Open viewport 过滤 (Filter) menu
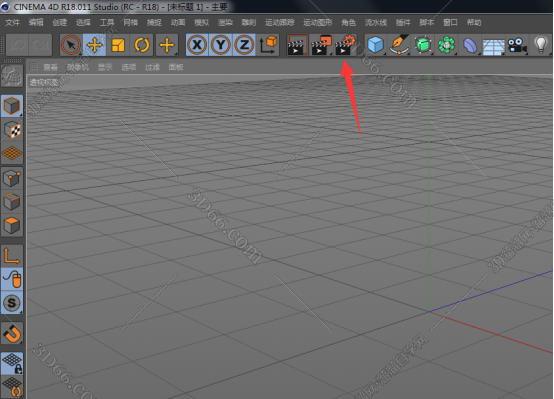This screenshot has width=554, height=399. click(x=152, y=67)
